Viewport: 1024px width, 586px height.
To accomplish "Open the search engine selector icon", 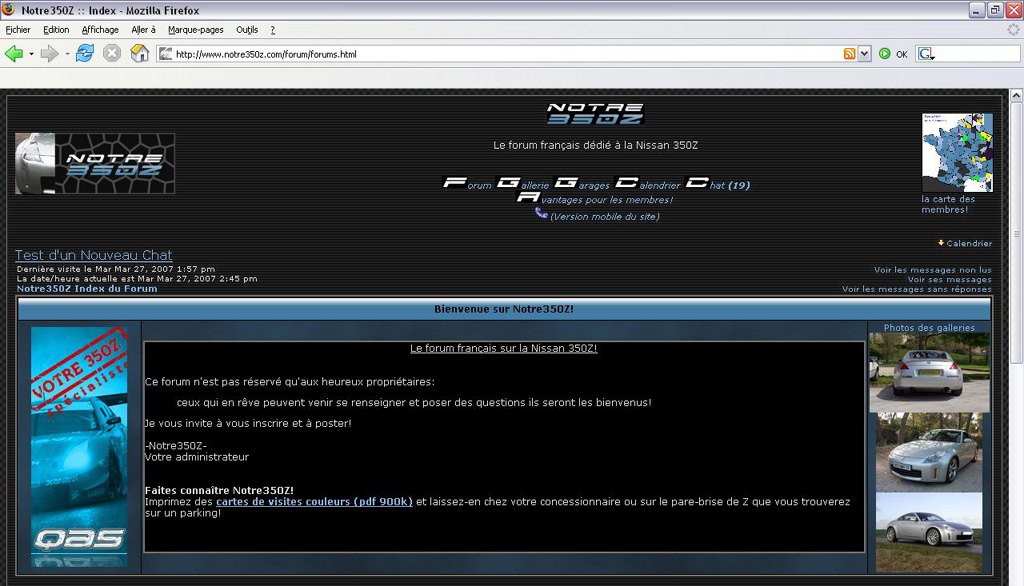I will [x=926, y=54].
